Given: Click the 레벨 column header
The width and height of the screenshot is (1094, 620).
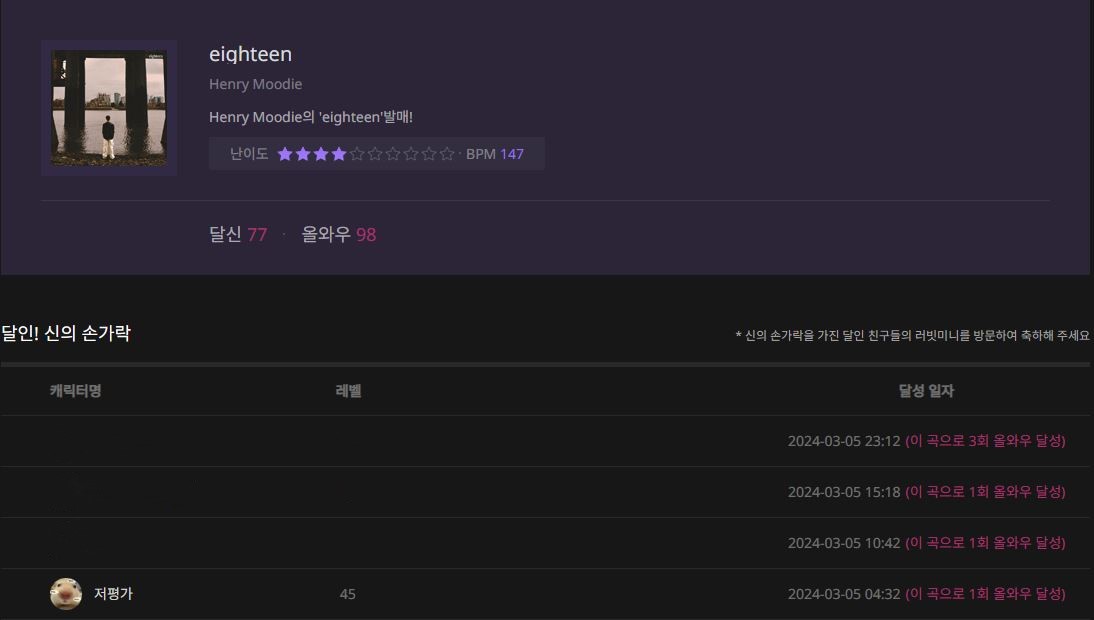Looking at the screenshot, I should [348, 391].
